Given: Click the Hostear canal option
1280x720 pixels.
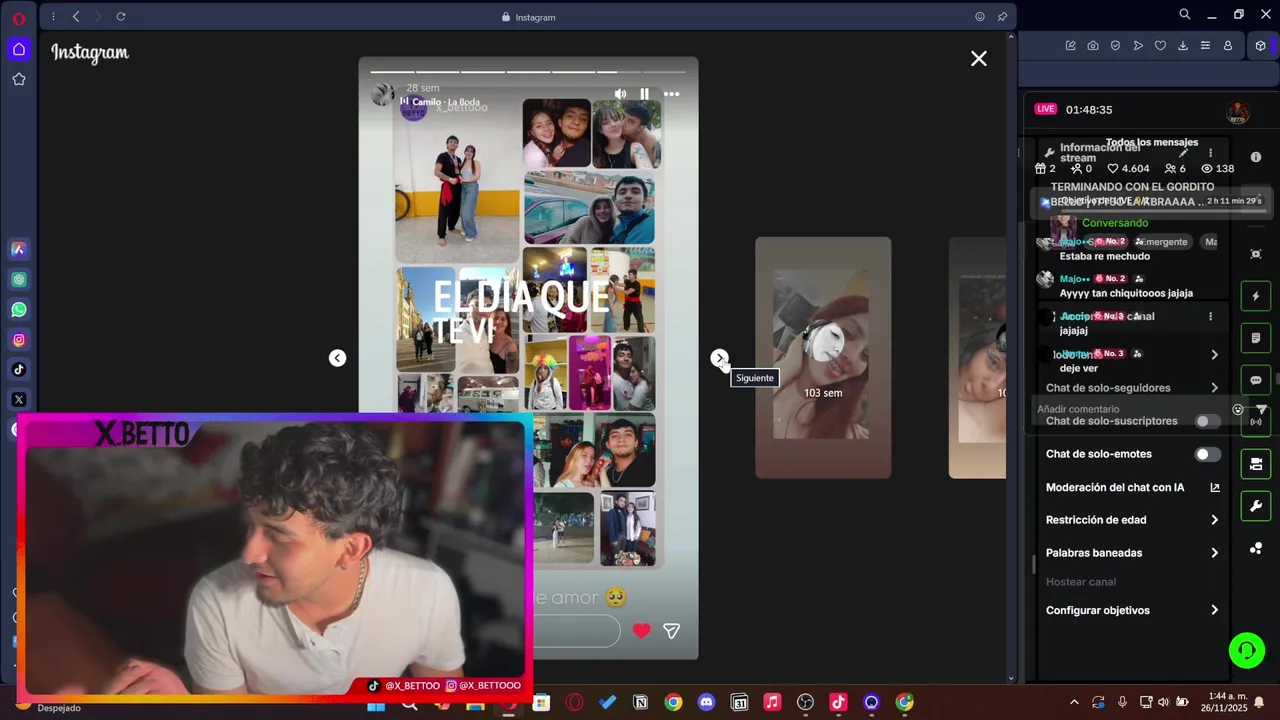Looking at the screenshot, I should [1081, 582].
